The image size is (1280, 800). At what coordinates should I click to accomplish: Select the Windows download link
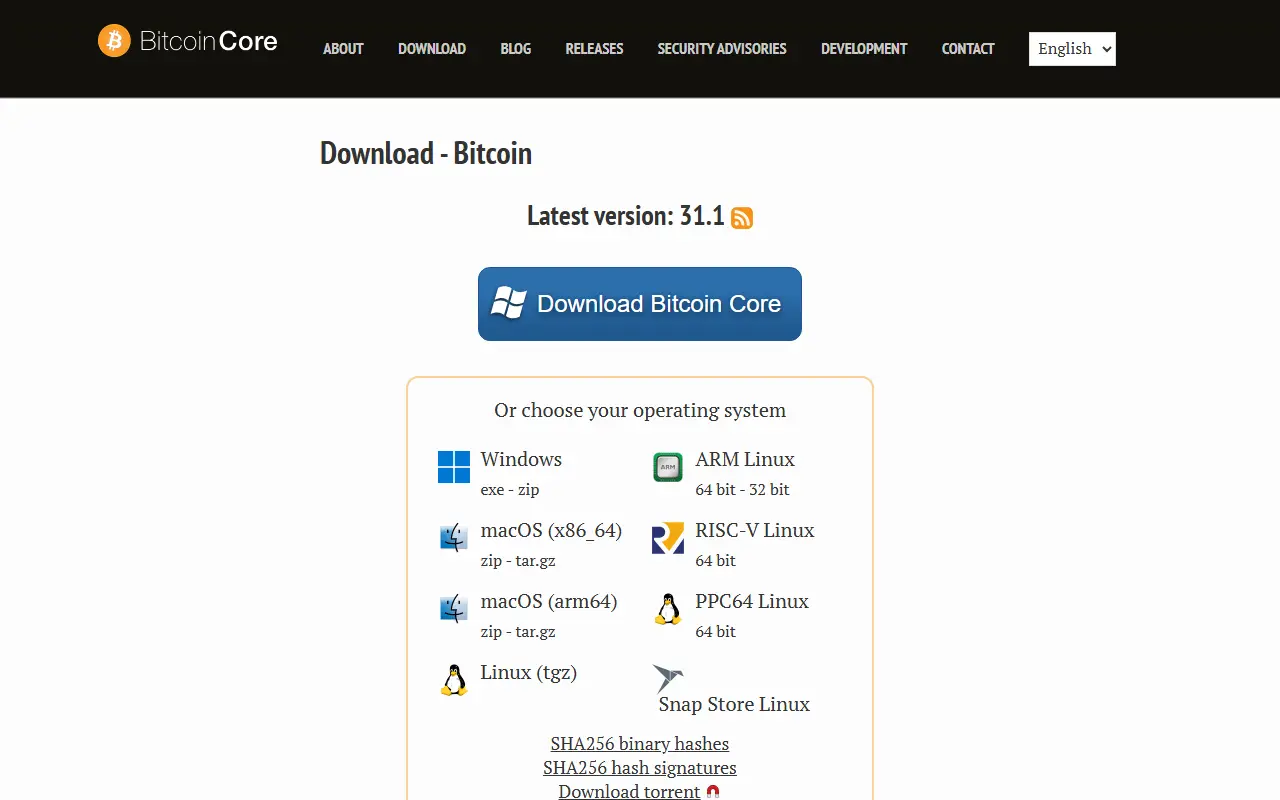coord(521,459)
